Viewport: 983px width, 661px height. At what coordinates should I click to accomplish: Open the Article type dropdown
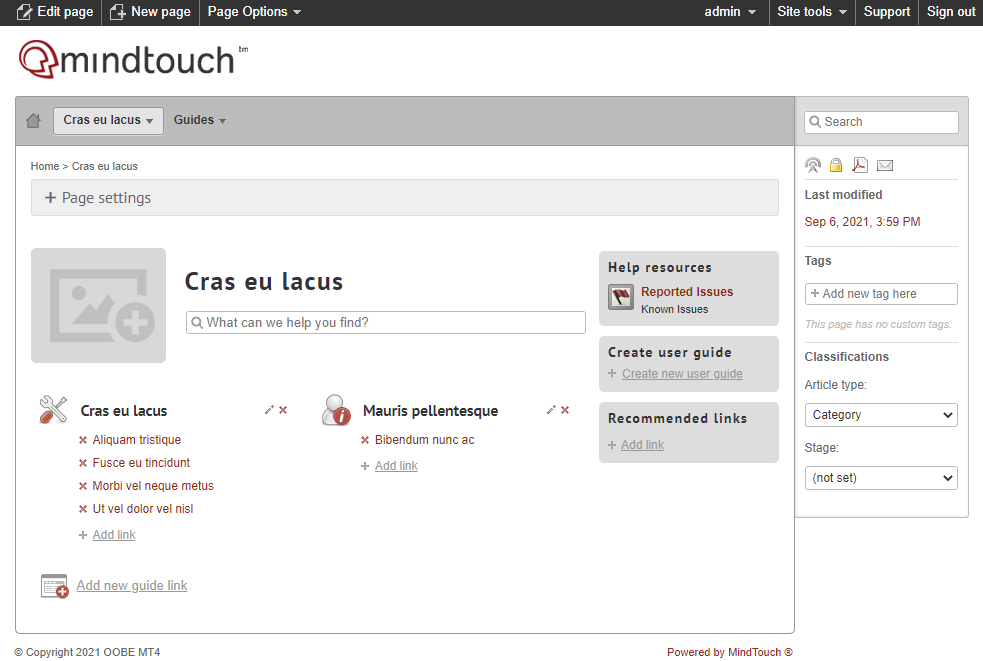click(881, 415)
